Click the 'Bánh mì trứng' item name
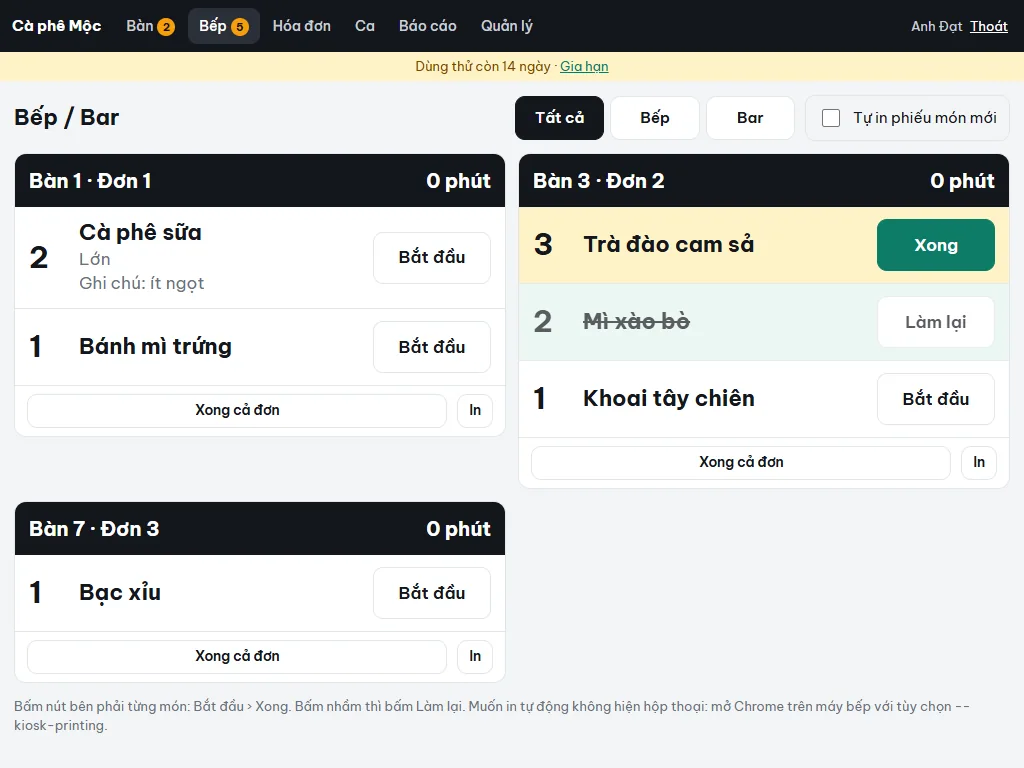 tap(155, 346)
